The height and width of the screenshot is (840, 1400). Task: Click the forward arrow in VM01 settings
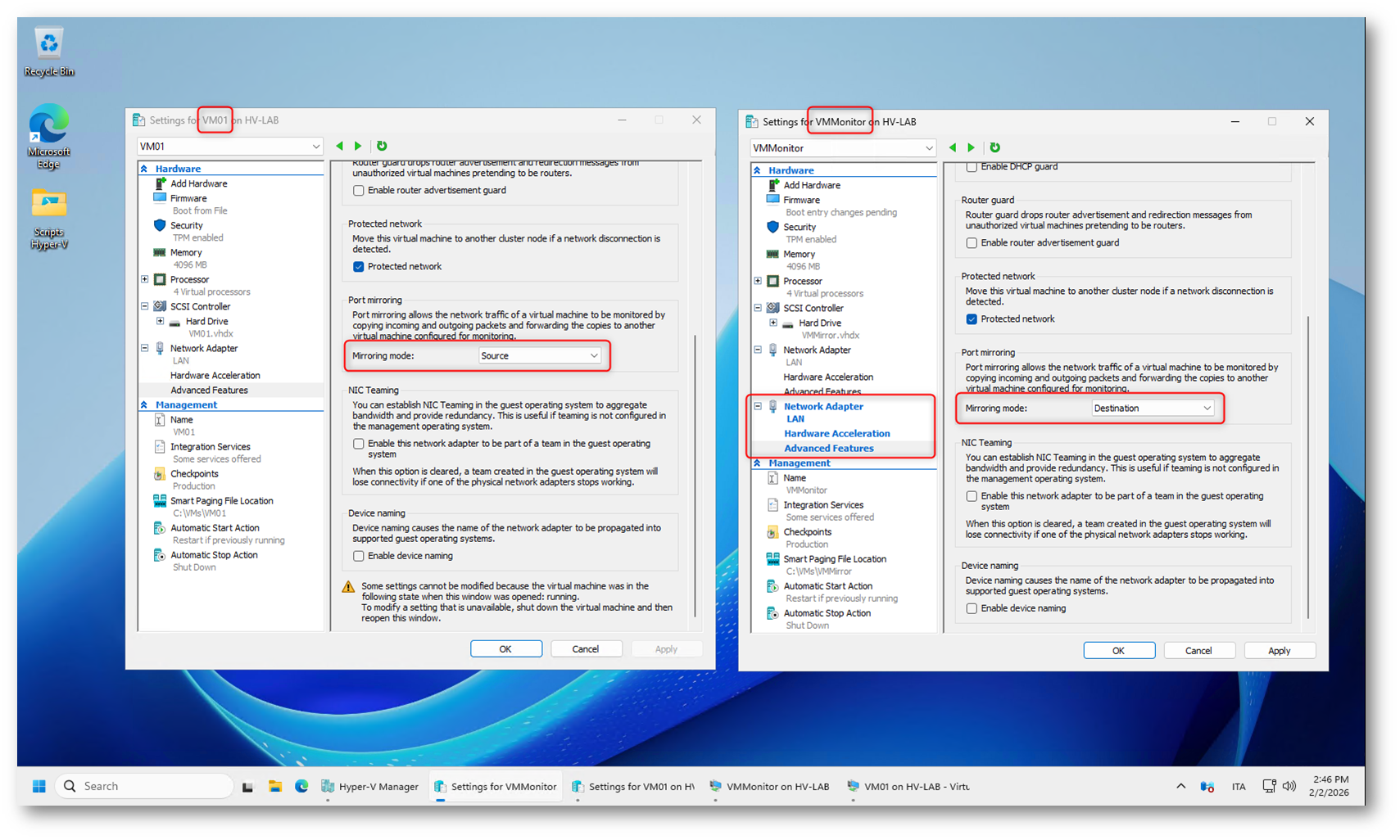tap(358, 146)
